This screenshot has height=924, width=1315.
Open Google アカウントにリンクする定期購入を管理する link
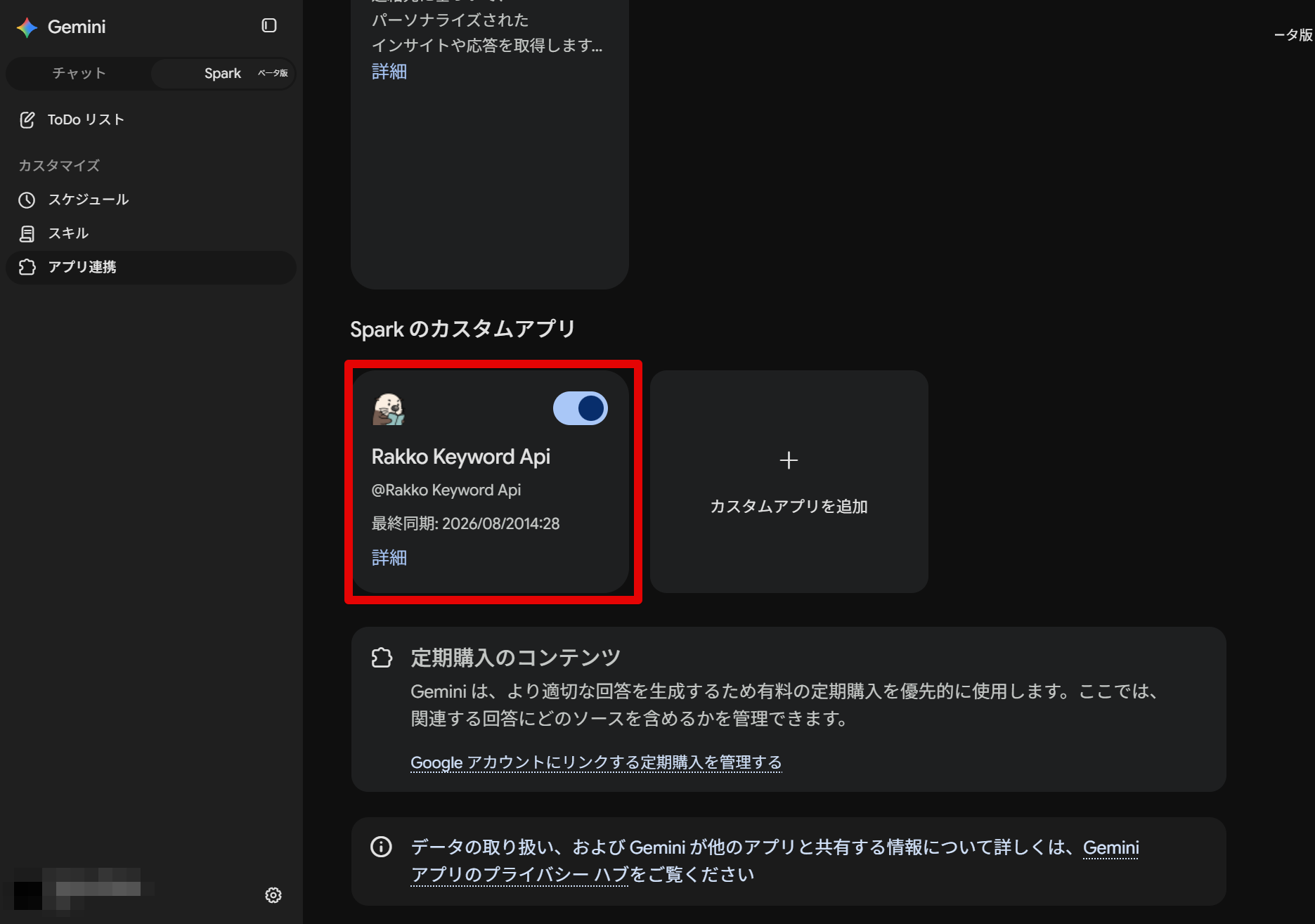pyautogui.click(x=596, y=762)
